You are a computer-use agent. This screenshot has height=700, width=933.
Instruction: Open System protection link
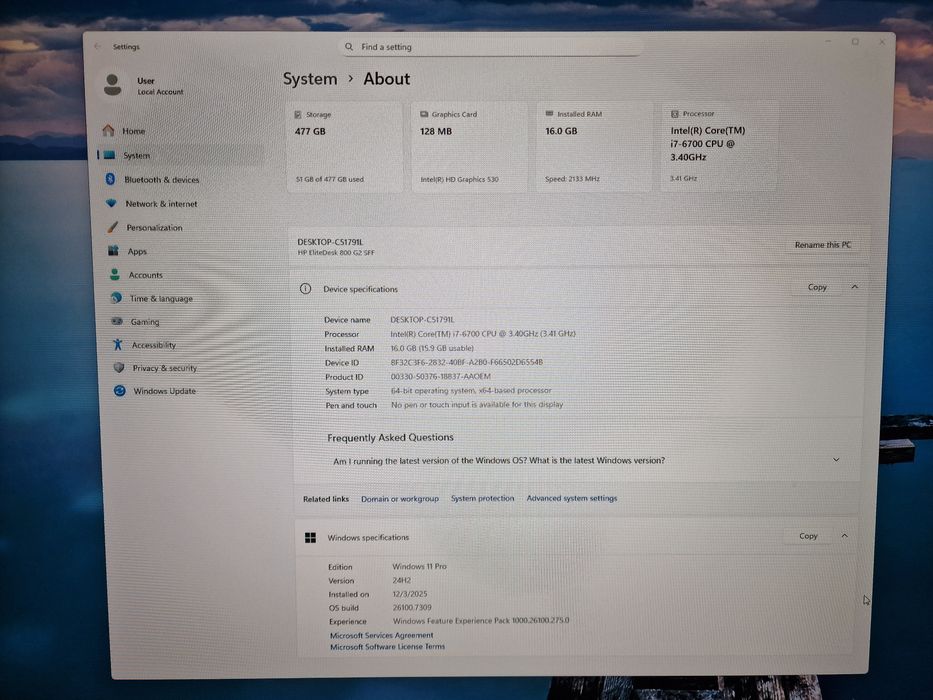pyautogui.click(x=483, y=498)
